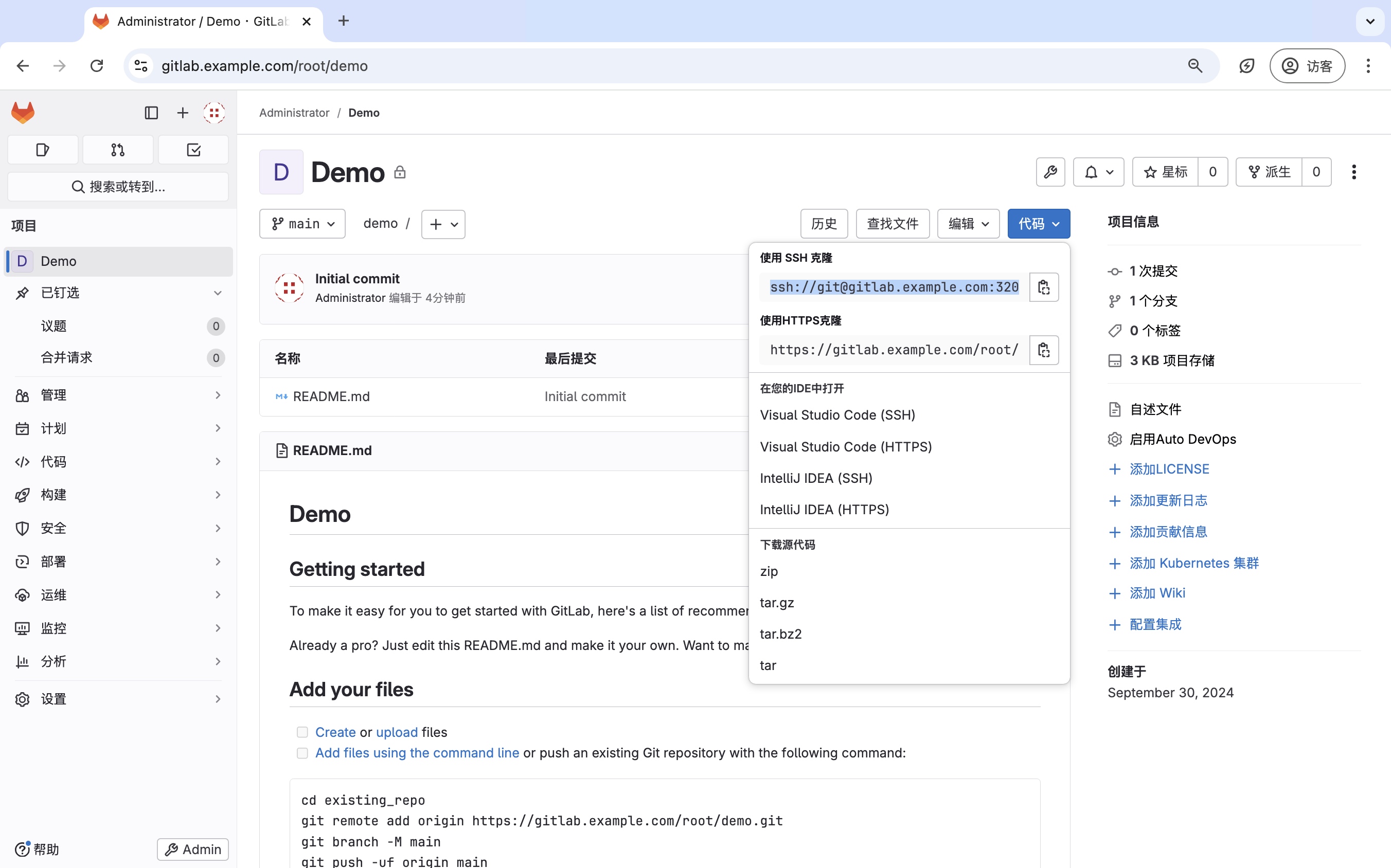Open in Visual Studio Code (HTTPS)

909,447
